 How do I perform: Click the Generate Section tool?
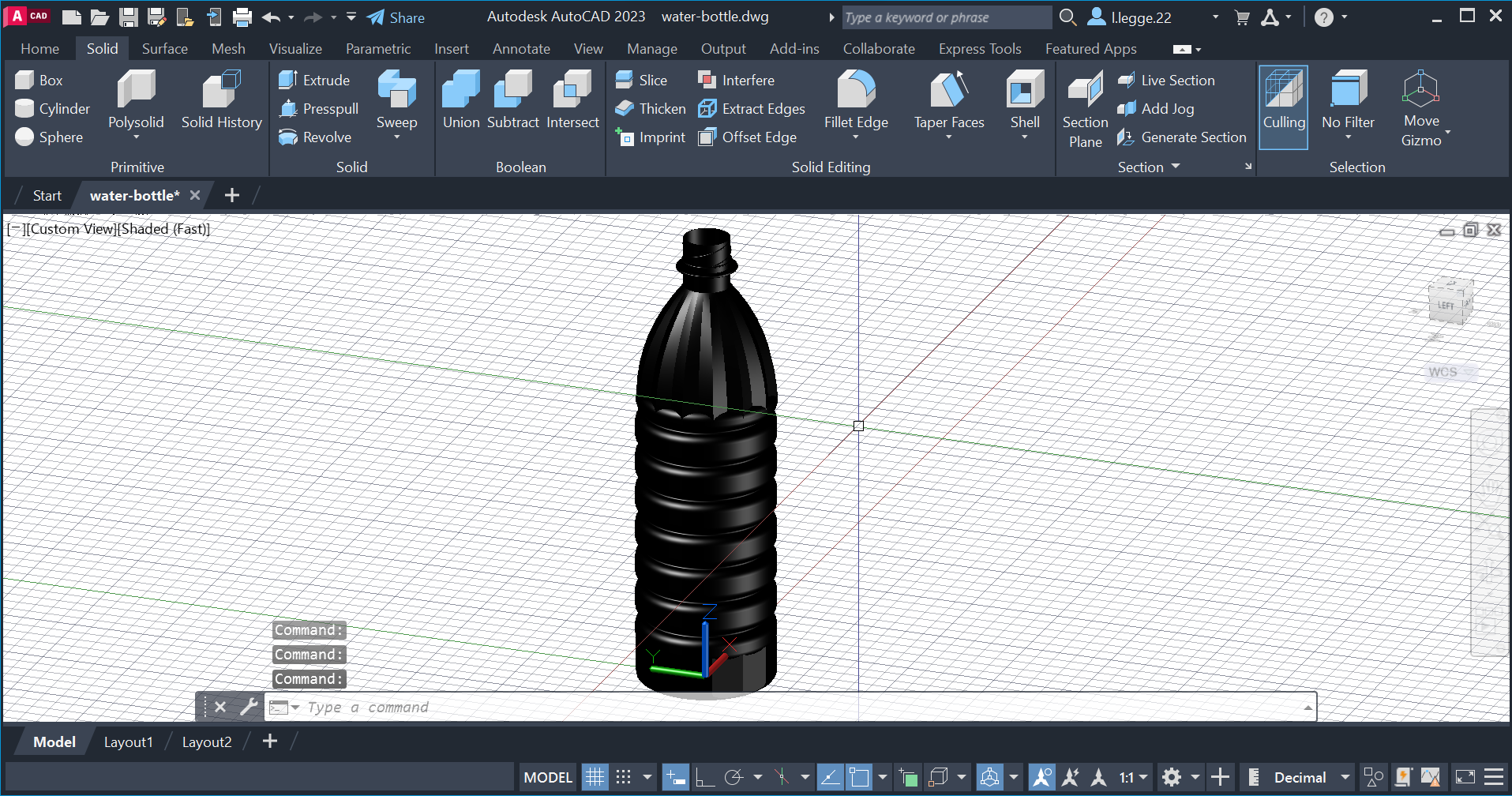(1181, 137)
